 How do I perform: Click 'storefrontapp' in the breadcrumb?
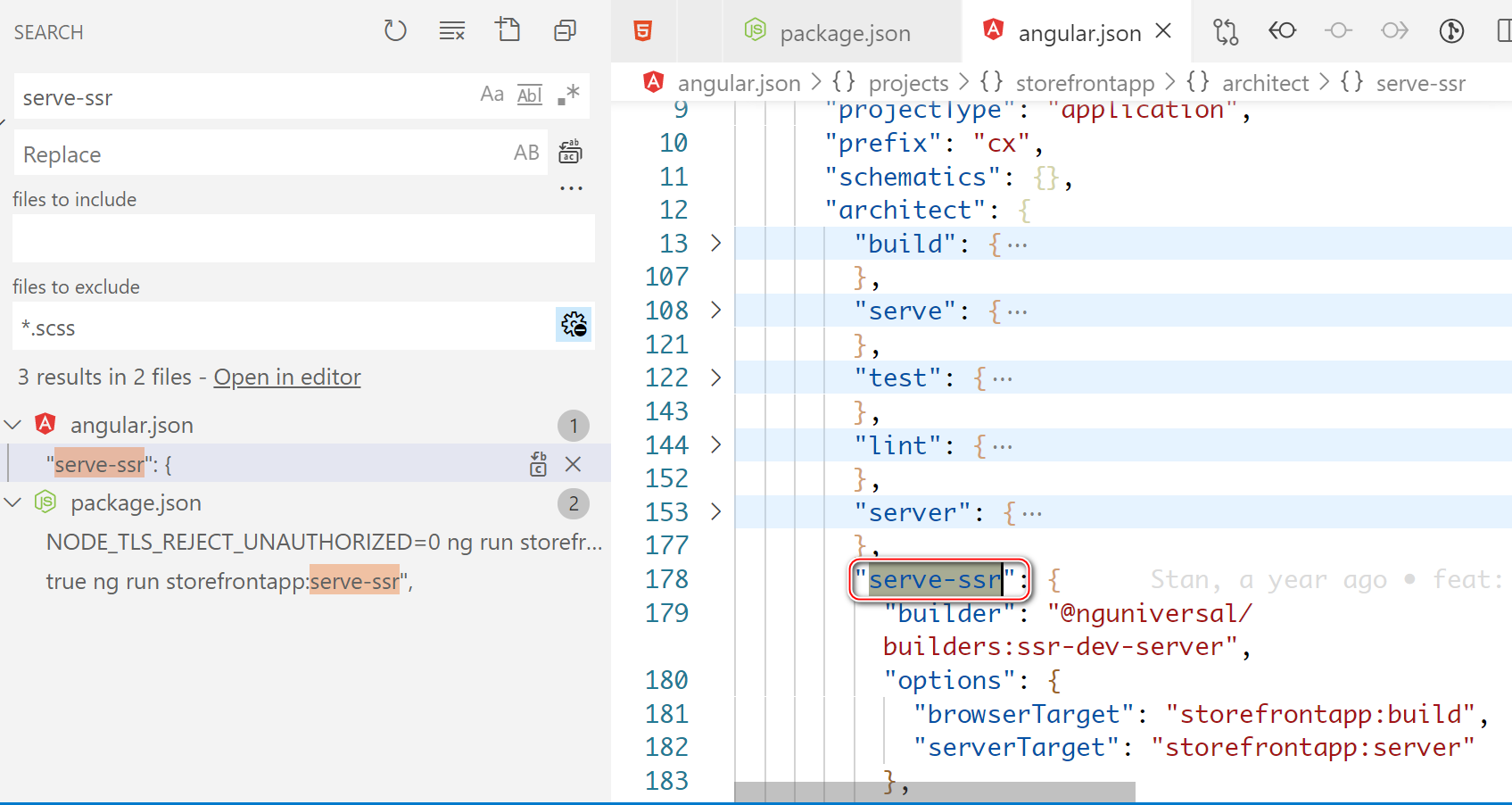pyautogui.click(x=1085, y=83)
